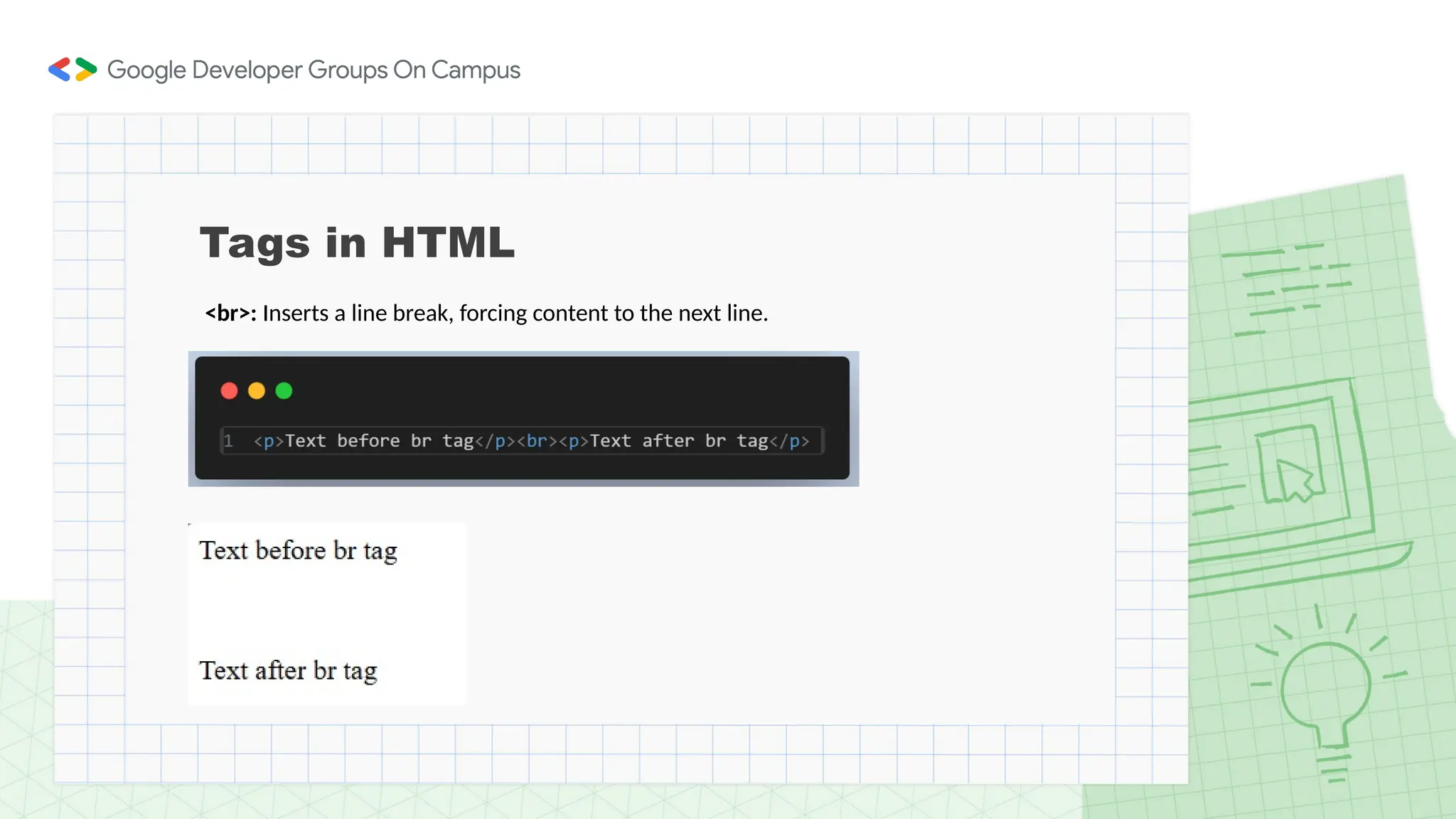
Task: Click the yellow dot in code window
Action: 257,391
